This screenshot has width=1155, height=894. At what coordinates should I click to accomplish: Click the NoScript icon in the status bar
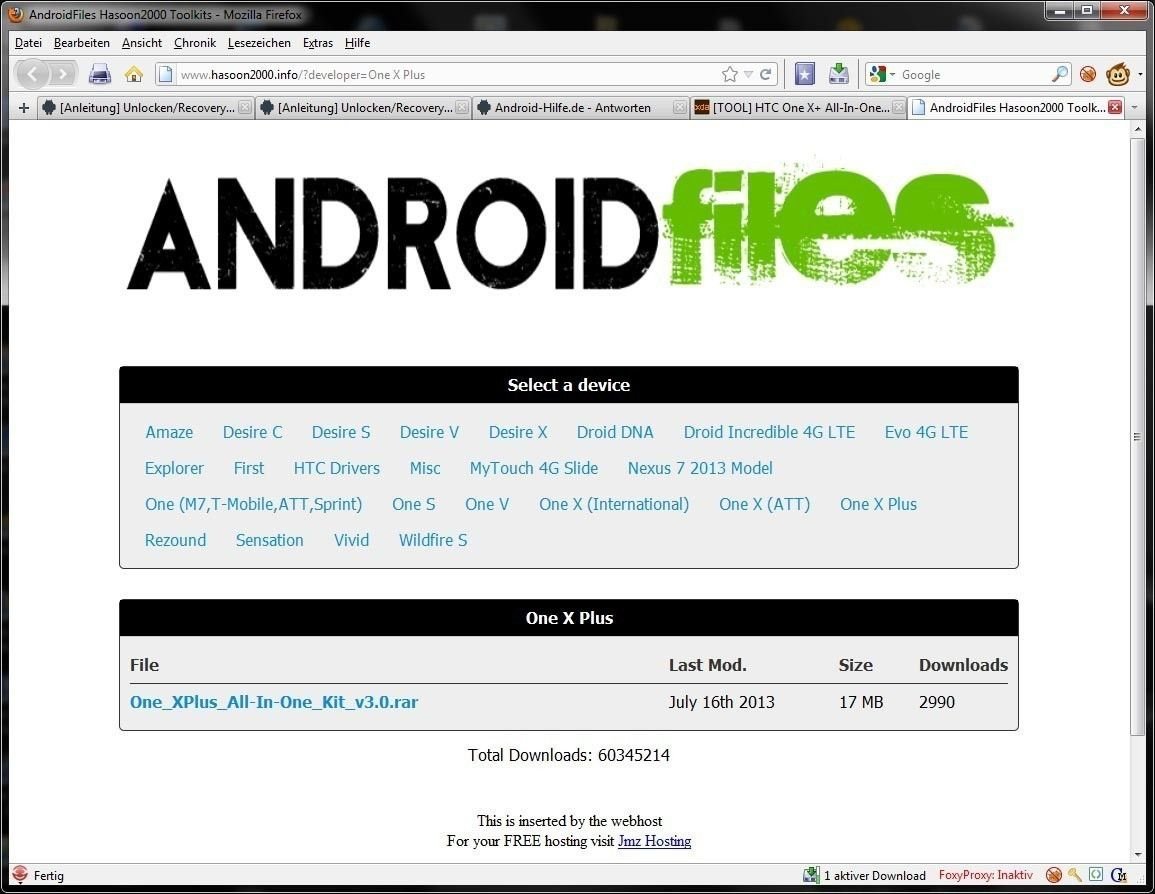point(1054,875)
